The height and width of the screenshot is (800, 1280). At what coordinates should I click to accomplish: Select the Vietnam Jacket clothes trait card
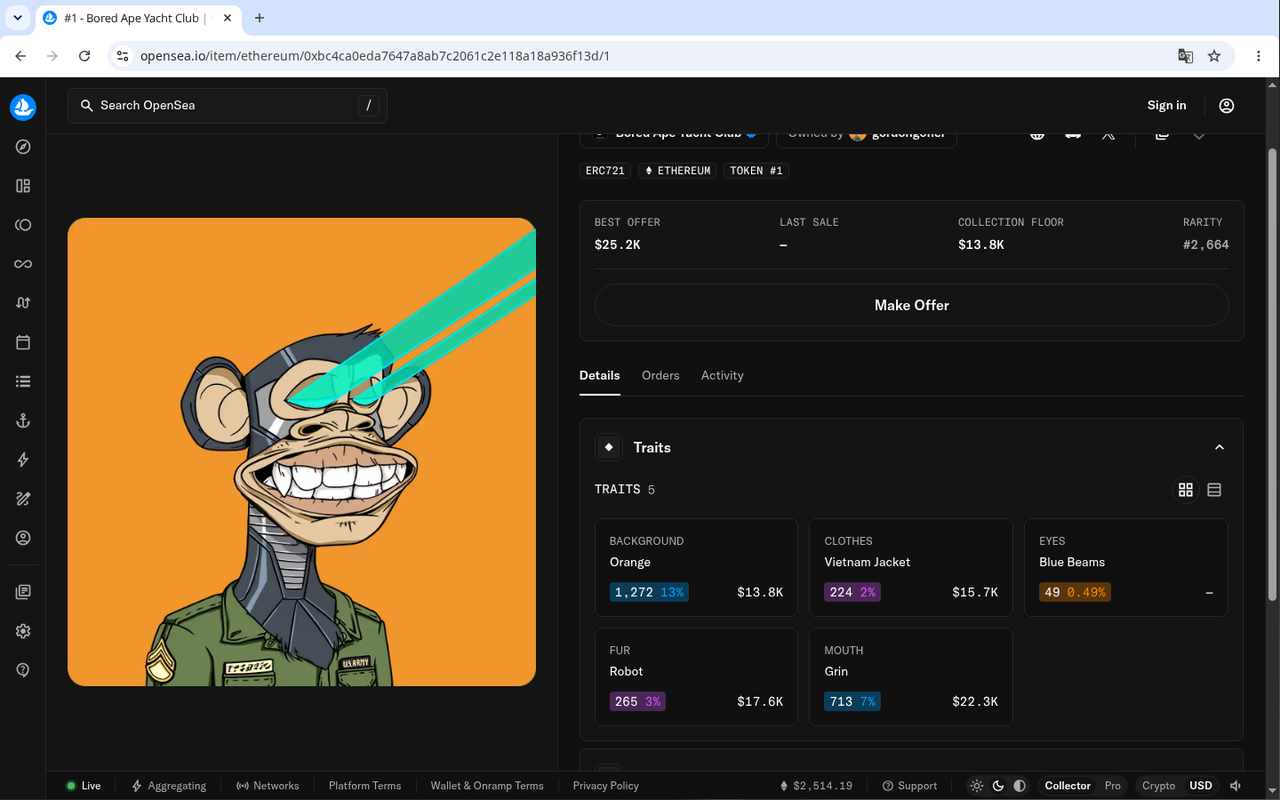(911, 567)
